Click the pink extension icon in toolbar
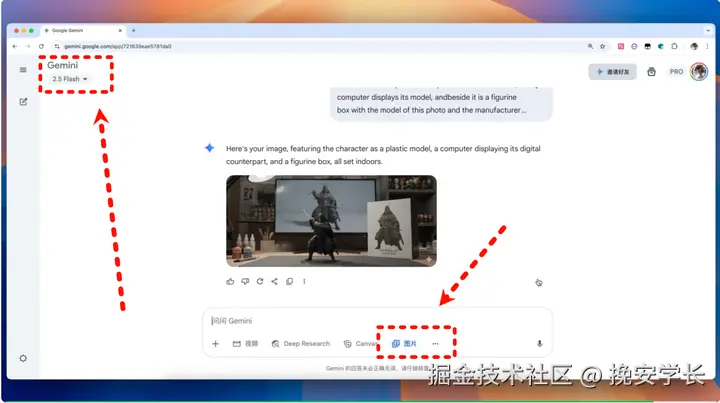The width and height of the screenshot is (720, 403). [x=621, y=46]
